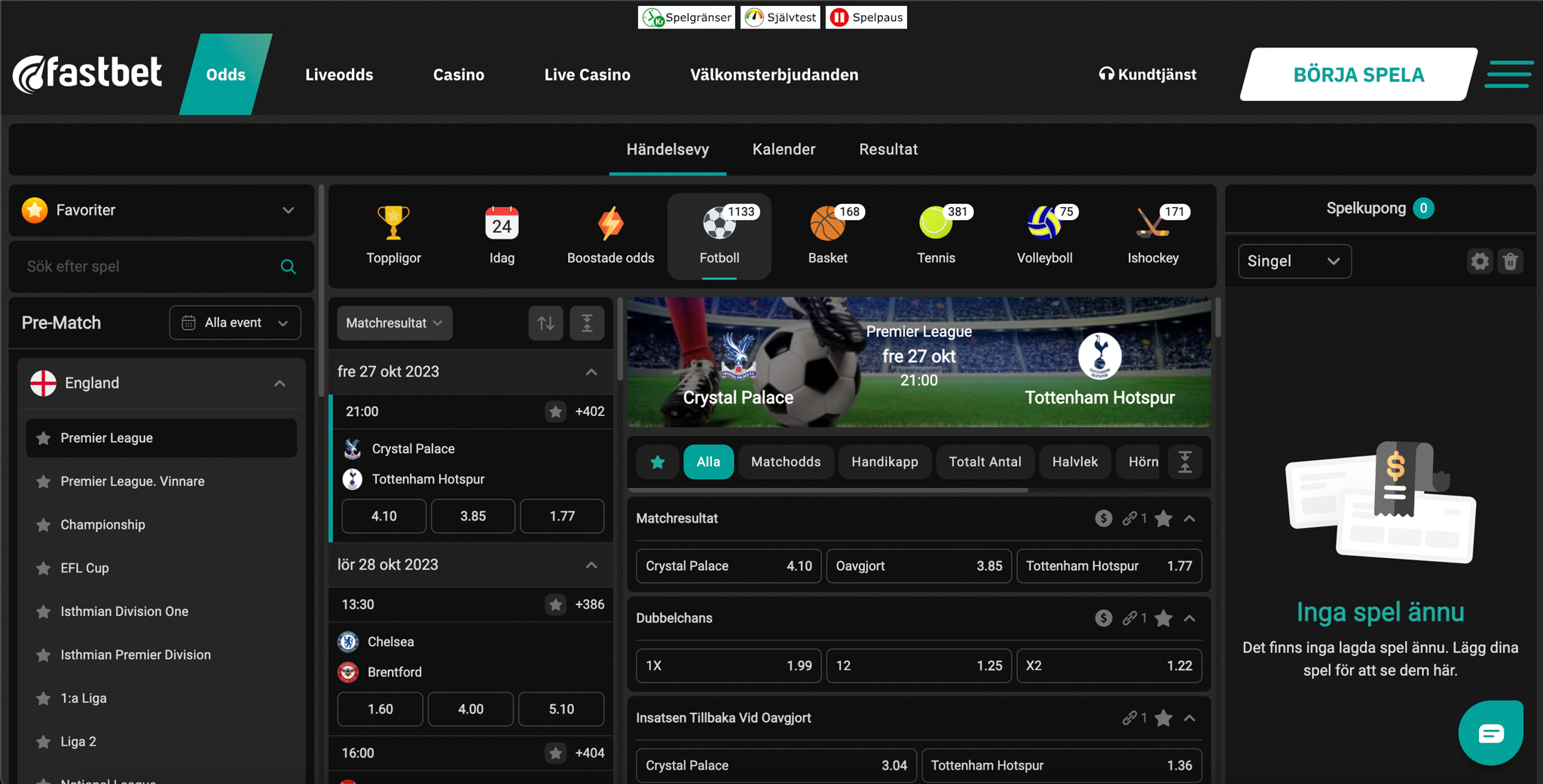Favorite the EFL Cup star

[44, 568]
